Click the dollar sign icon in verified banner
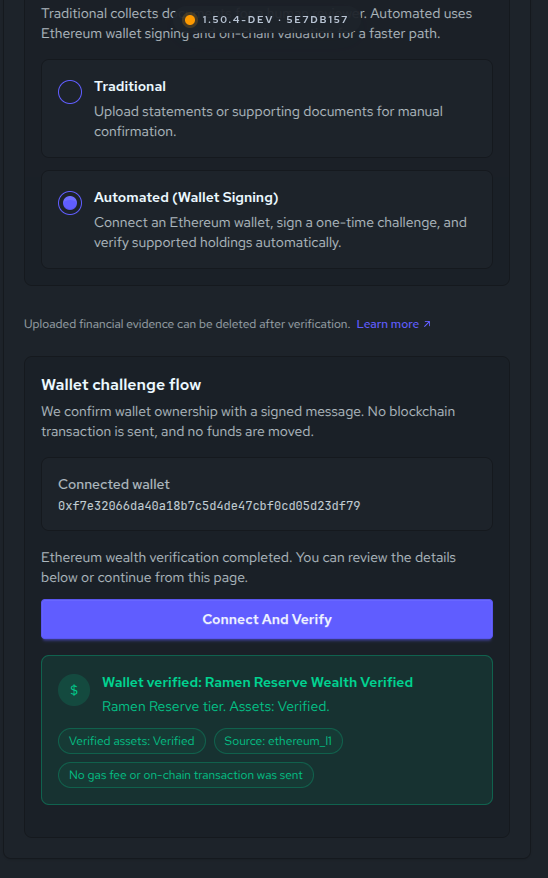Viewport: 548px width, 878px height. [74, 690]
